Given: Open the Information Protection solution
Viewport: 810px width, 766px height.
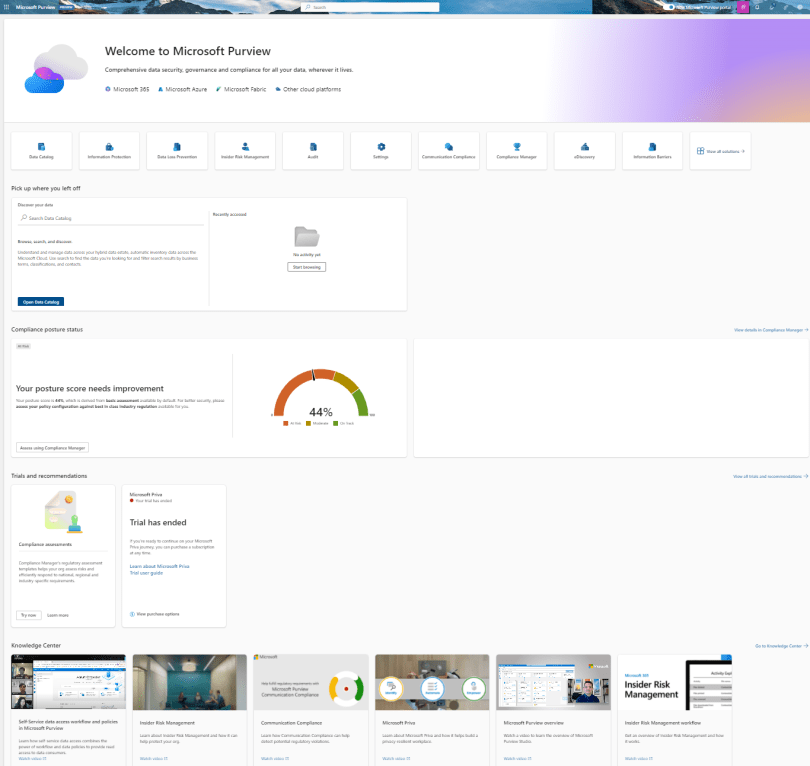Looking at the screenshot, I should 109,150.
